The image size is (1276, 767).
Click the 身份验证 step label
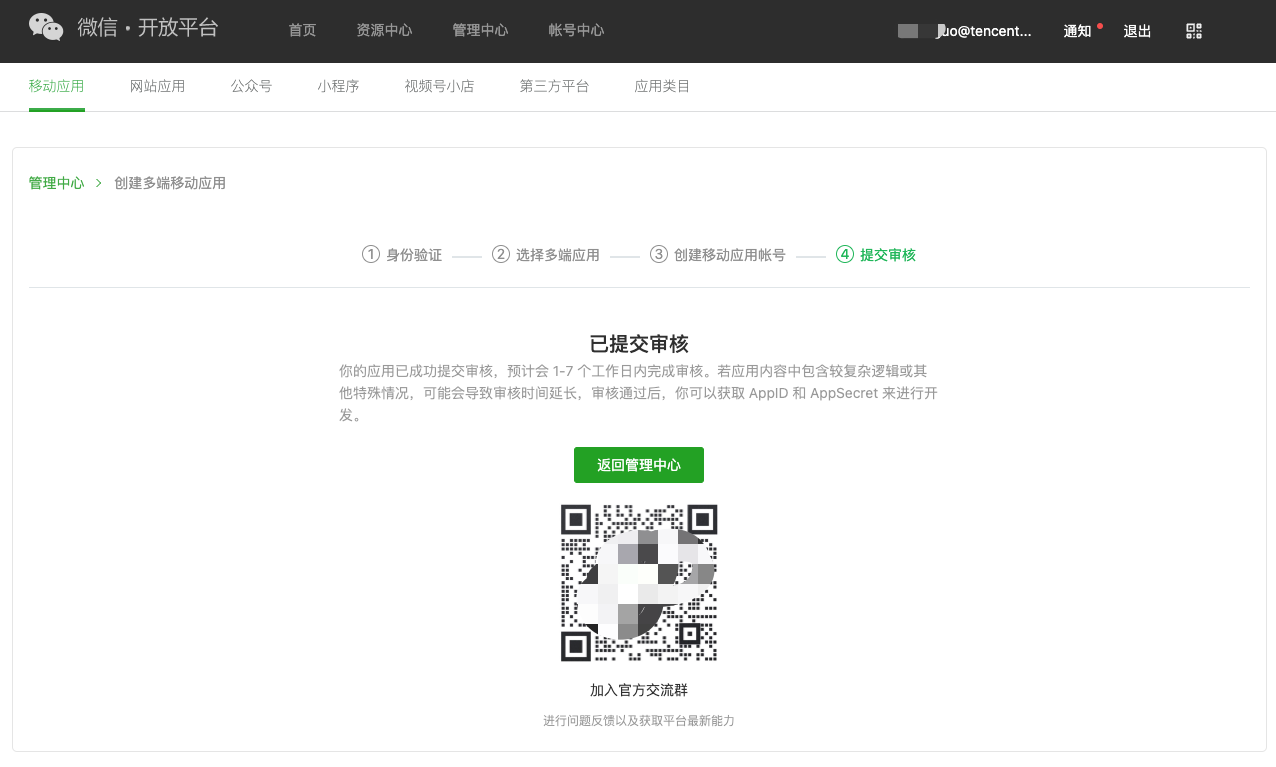point(414,255)
